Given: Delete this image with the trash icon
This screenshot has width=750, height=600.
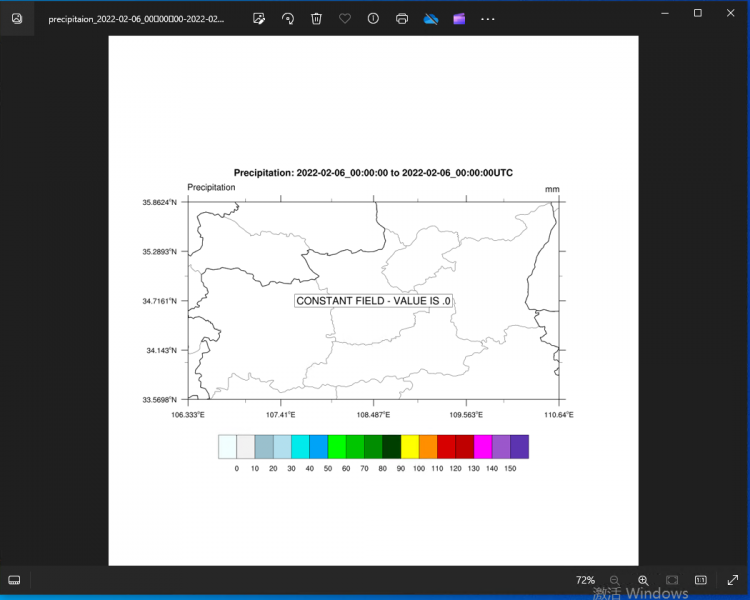Looking at the screenshot, I should pos(316,18).
